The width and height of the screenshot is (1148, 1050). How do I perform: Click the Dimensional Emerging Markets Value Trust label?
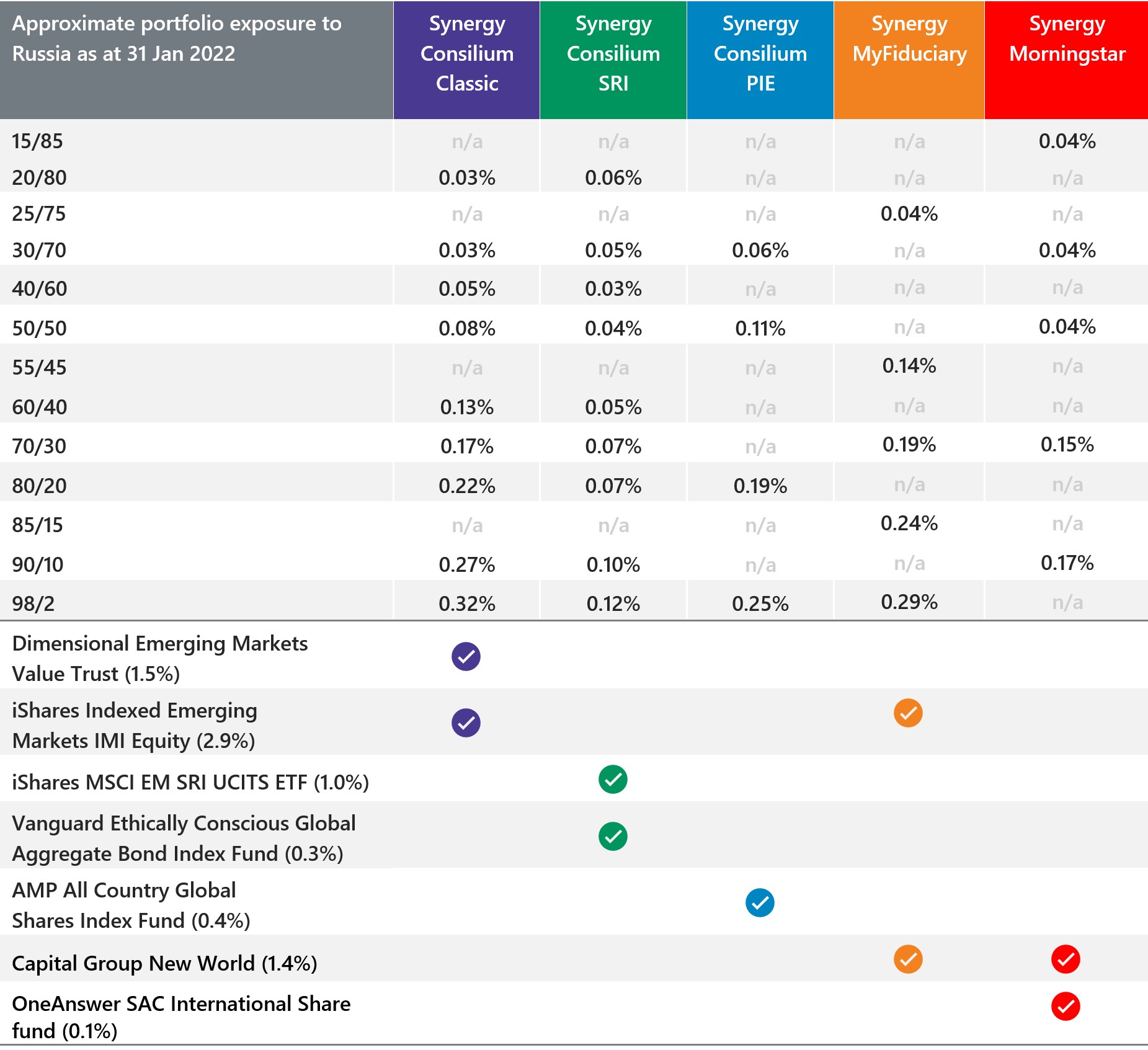[160, 659]
